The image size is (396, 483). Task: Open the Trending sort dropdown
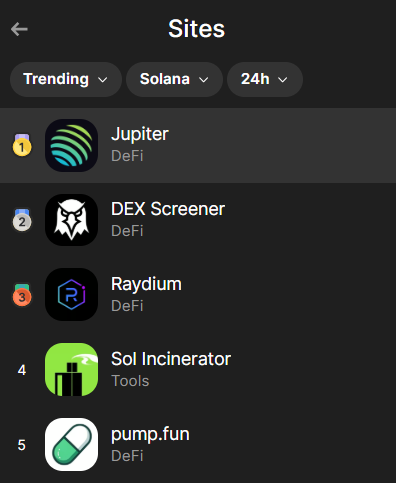coord(66,79)
